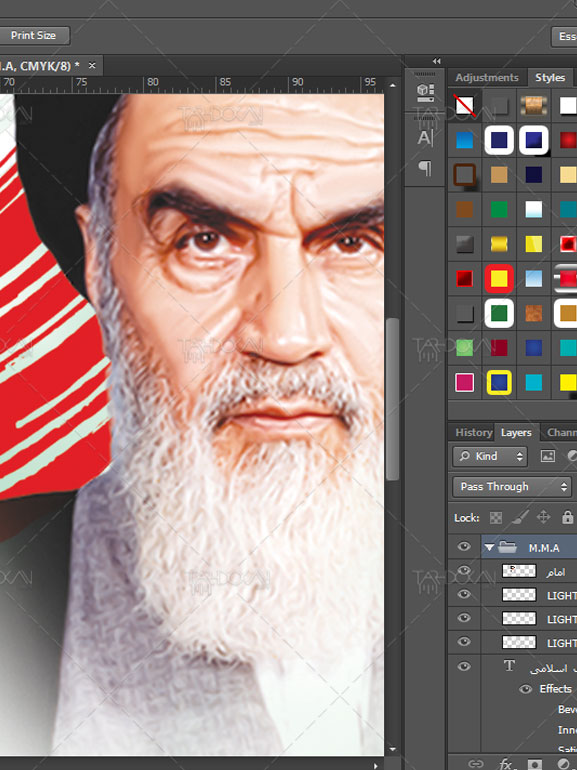Screen dimensions: 577x770
Task: Click the T icon of the text layer
Action: tap(509, 666)
